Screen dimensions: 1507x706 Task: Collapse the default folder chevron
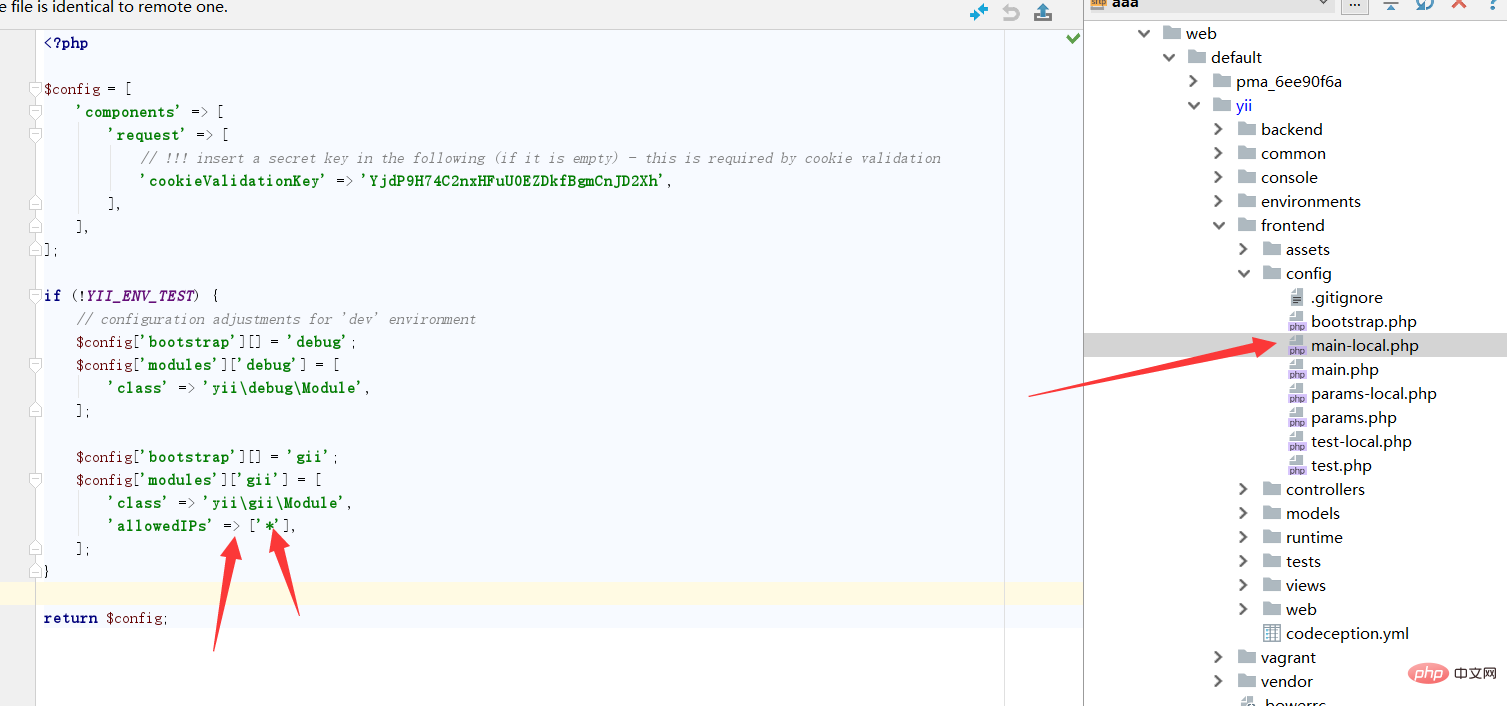click(x=1169, y=57)
